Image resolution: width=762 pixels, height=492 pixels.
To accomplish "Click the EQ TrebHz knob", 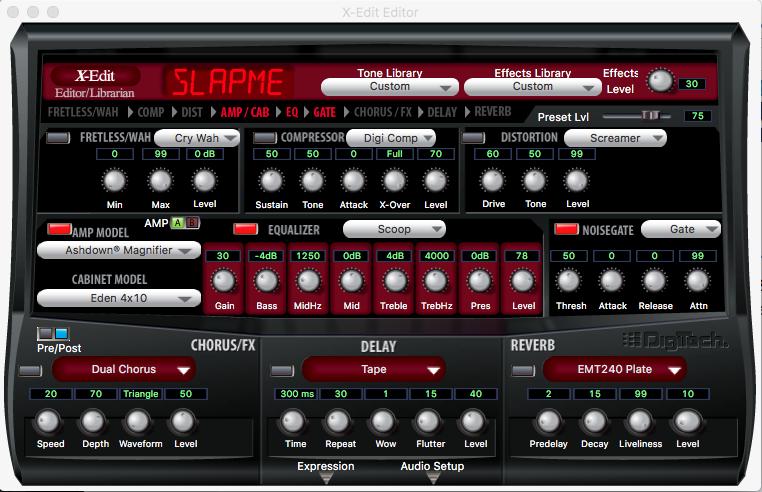I will [x=436, y=281].
